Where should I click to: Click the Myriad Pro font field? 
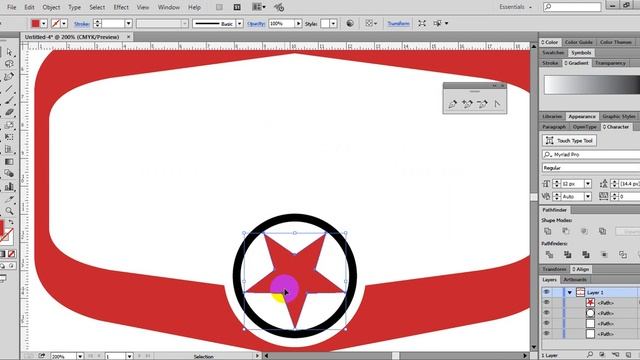(591, 155)
